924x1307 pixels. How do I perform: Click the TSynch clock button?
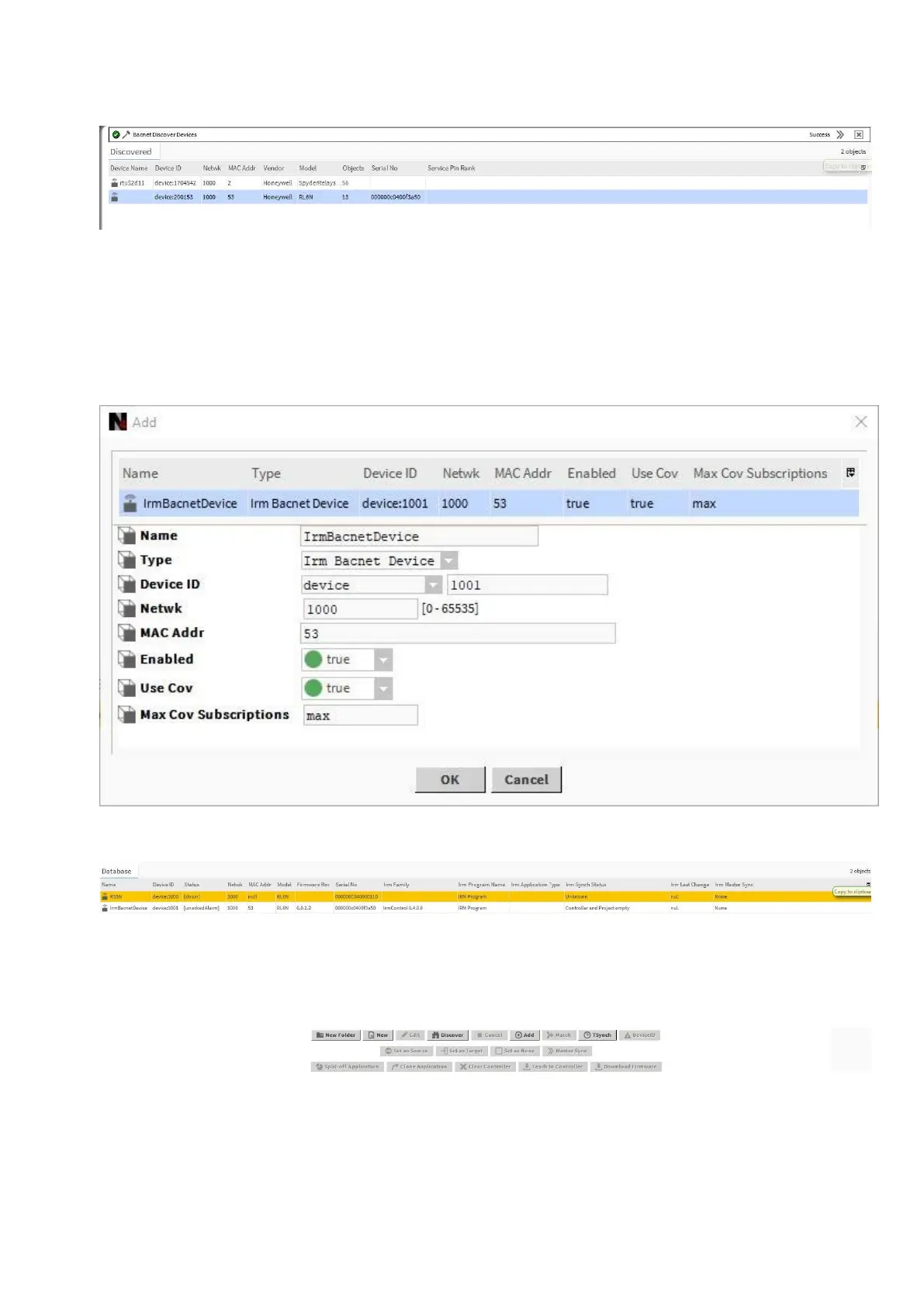click(597, 1035)
